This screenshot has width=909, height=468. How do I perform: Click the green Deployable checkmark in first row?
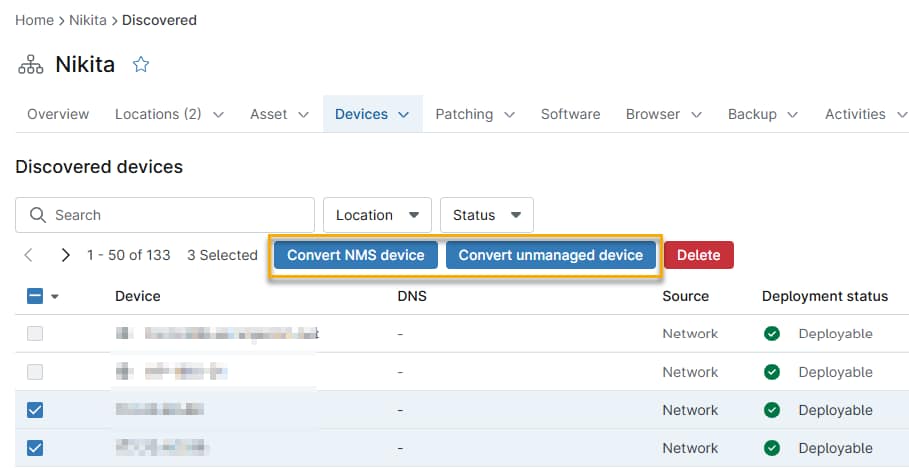[x=772, y=334]
